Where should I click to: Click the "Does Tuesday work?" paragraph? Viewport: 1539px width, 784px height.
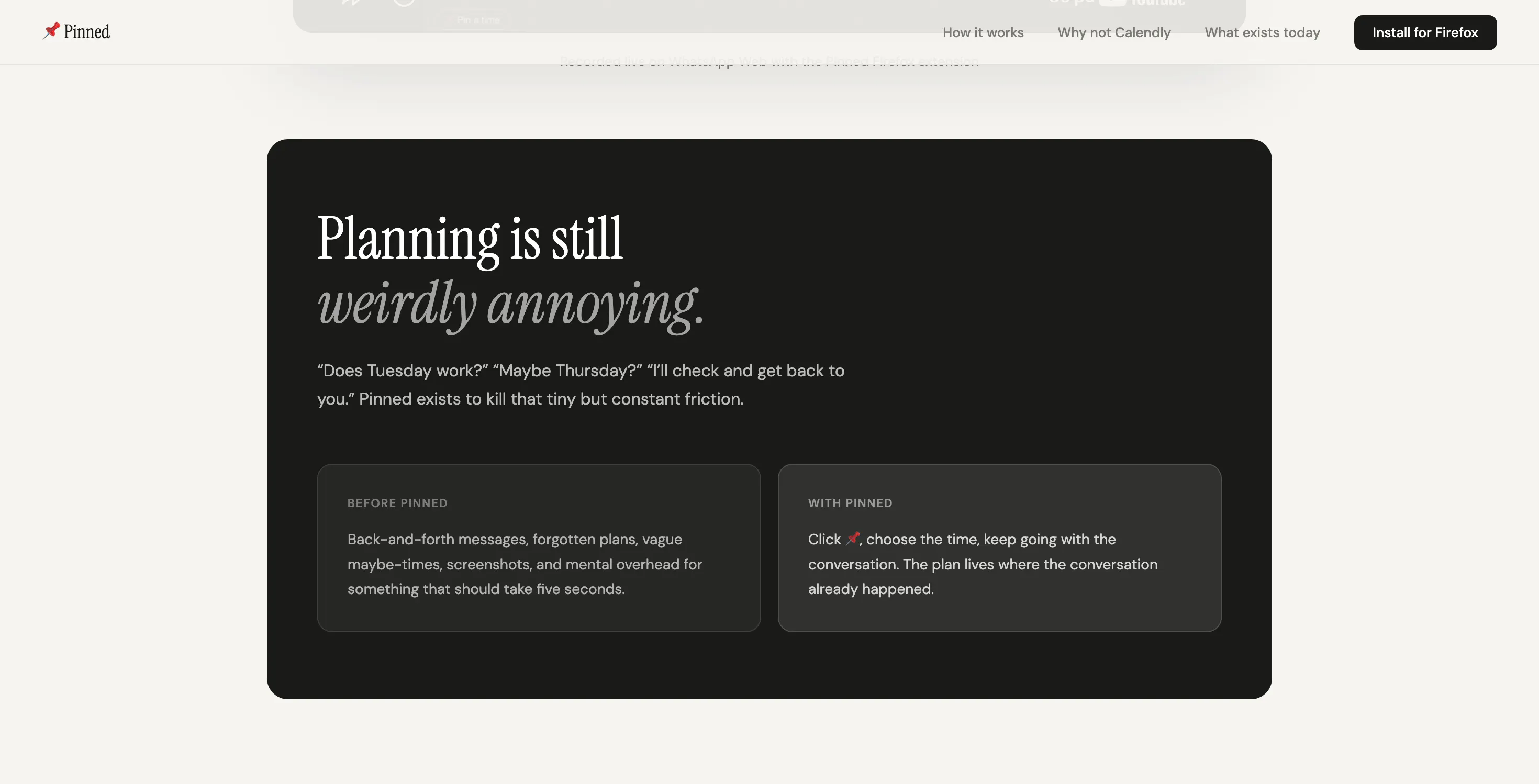(x=581, y=385)
